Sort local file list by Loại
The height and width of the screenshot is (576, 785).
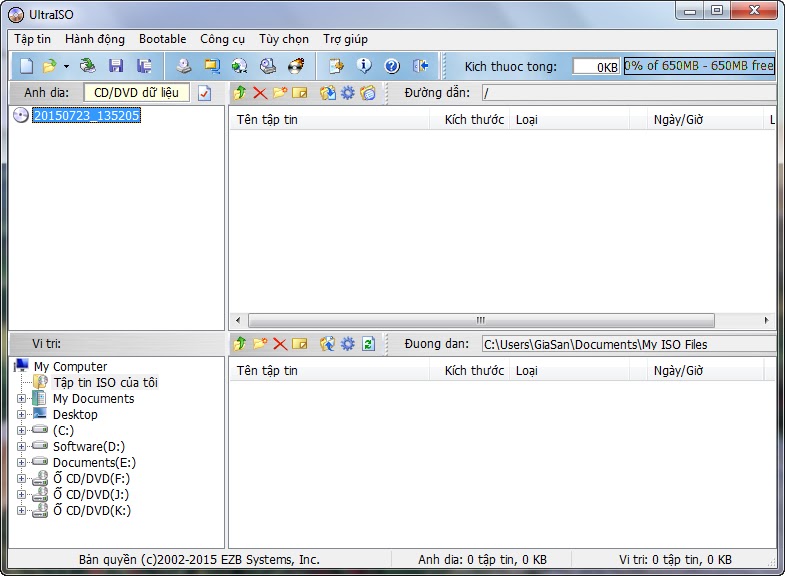[x=570, y=371]
